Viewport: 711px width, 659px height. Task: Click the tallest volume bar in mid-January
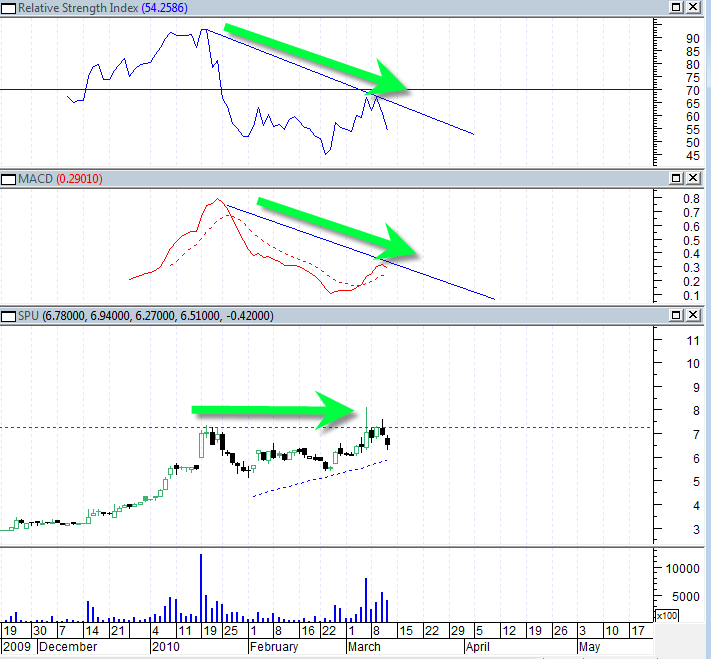tap(201, 588)
